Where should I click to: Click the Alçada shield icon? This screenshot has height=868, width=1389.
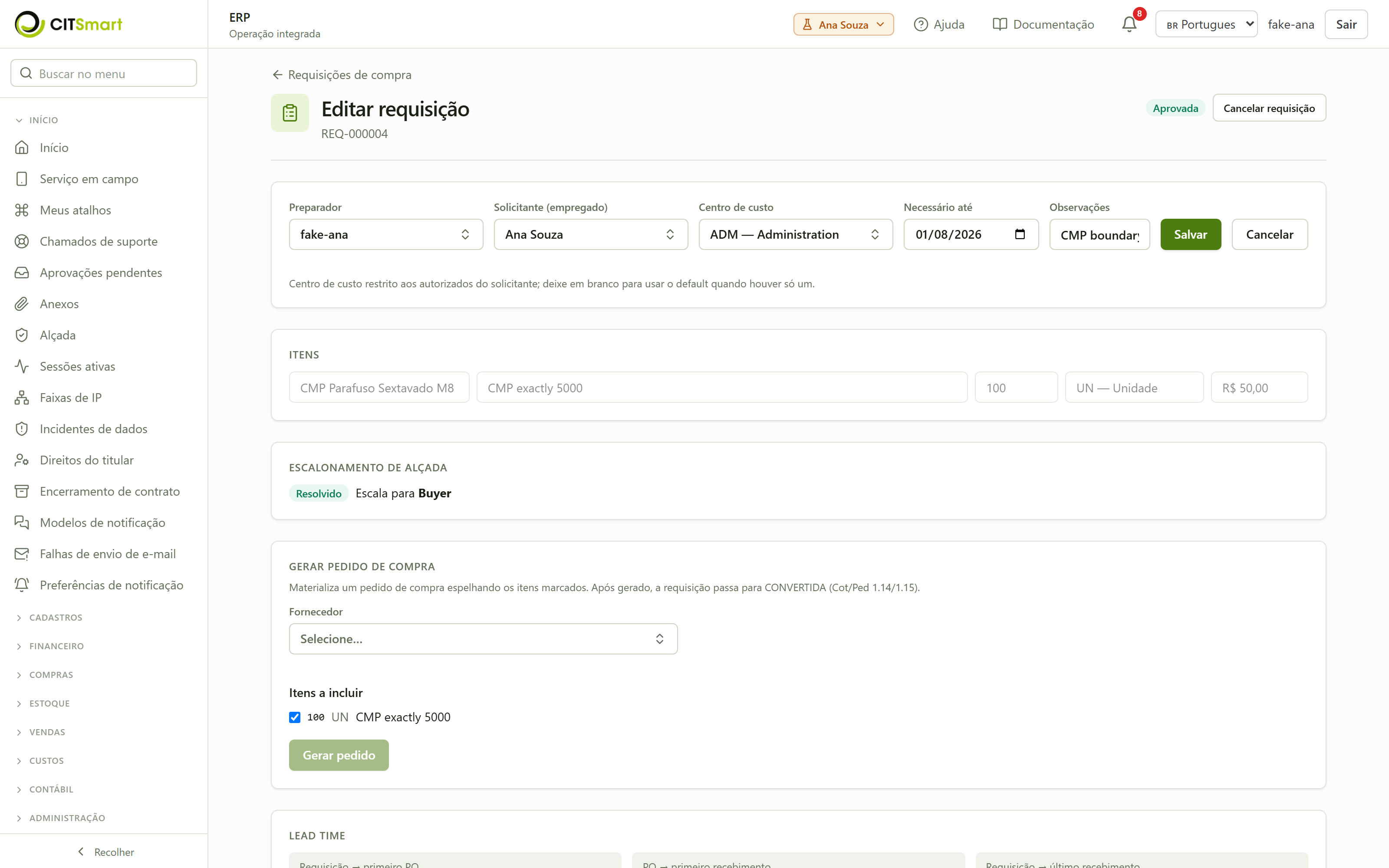coord(22,335)
